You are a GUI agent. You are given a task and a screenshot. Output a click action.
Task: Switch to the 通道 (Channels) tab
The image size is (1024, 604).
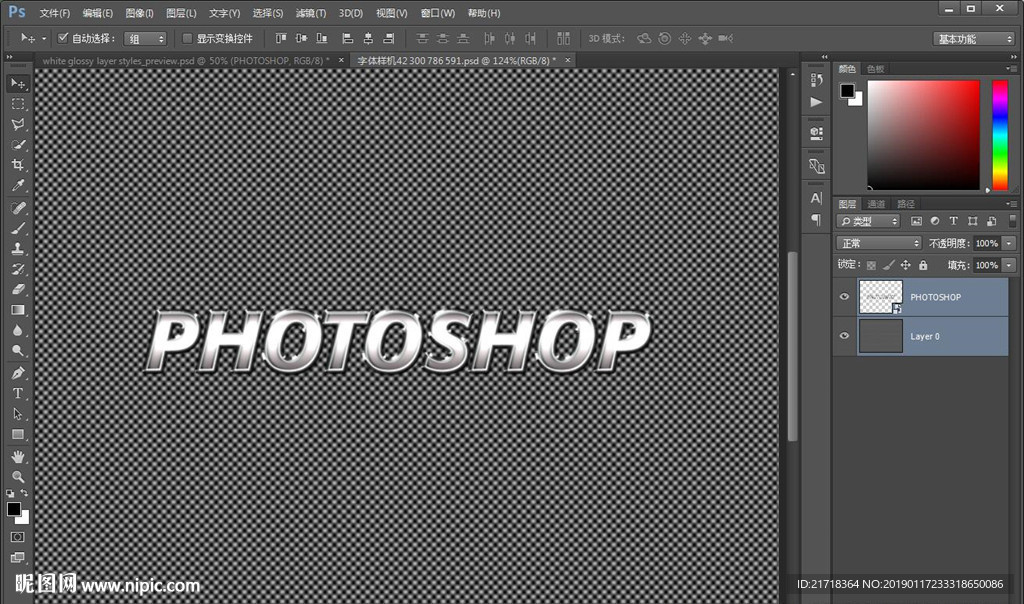(876, 204)
